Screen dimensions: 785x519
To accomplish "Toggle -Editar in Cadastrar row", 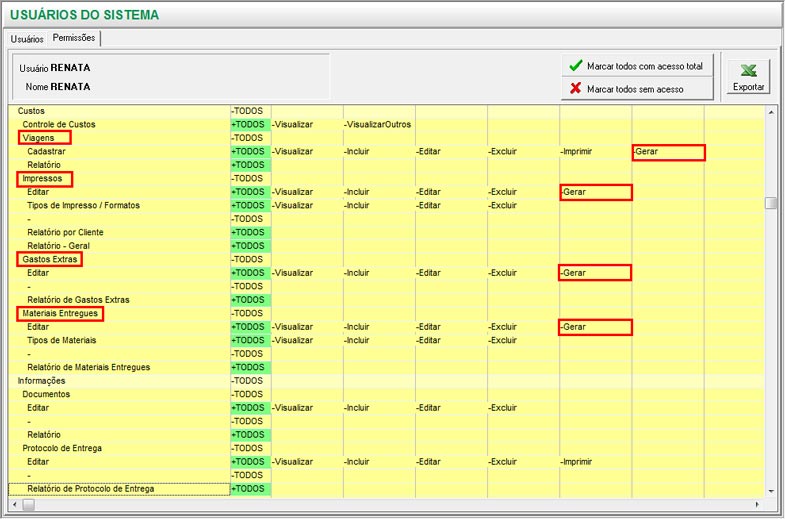I will pyautogui.click(x=451, y=152).
